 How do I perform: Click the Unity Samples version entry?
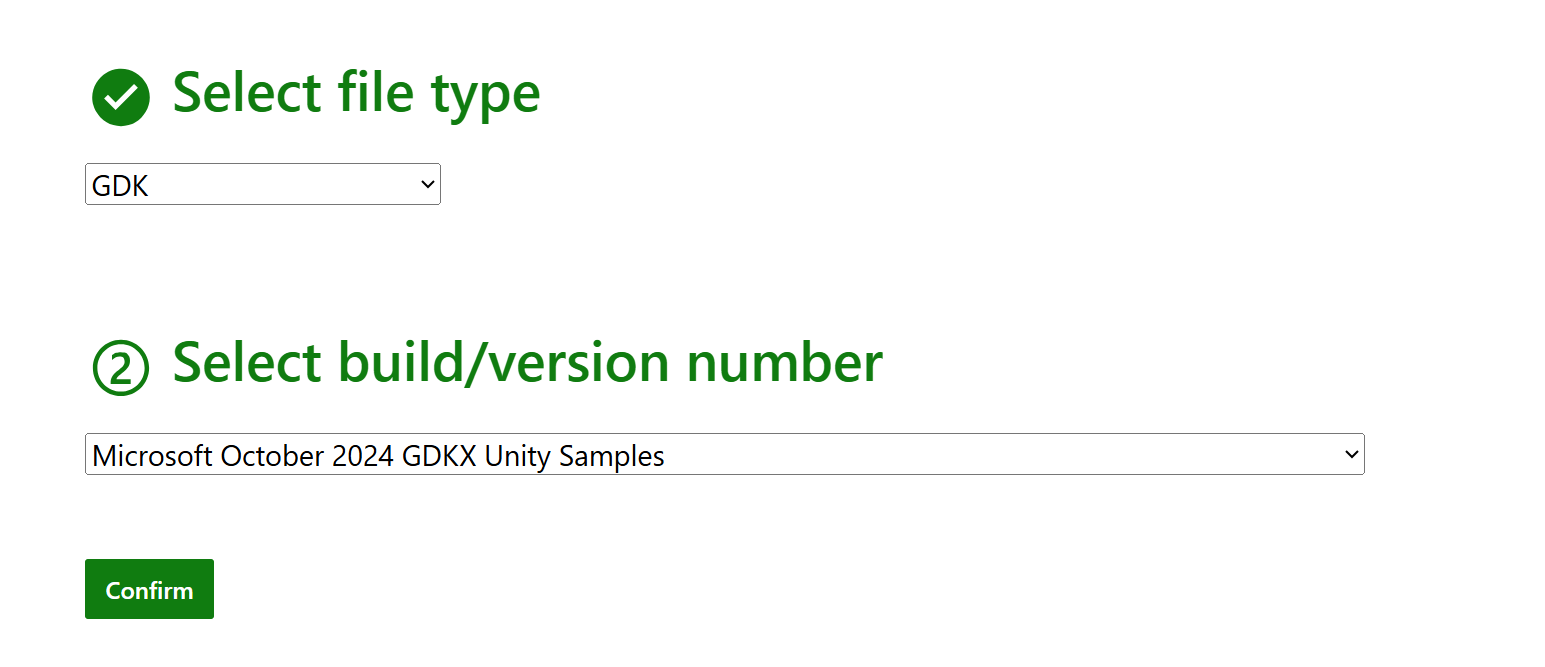click(378, 455)
